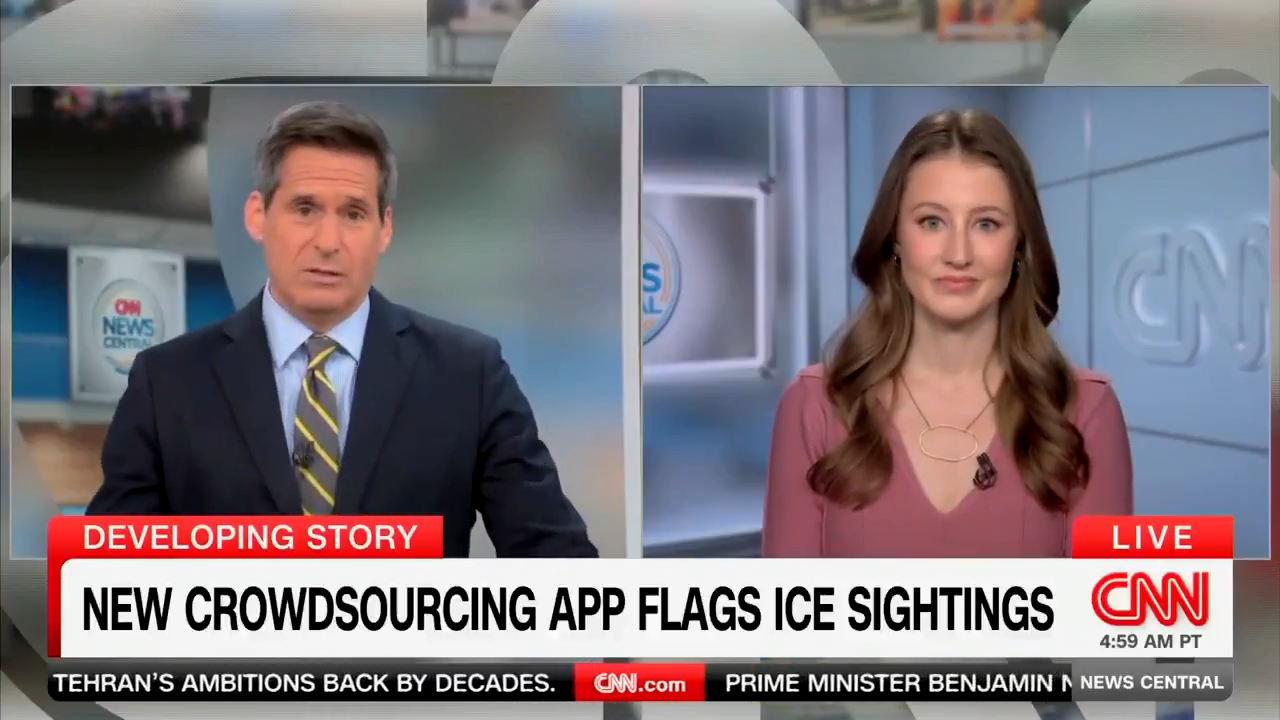This screenshot has width=1280, height=720.
Task: Click the headline about the crowdsourcing app
Action: [x=567, y=608]
